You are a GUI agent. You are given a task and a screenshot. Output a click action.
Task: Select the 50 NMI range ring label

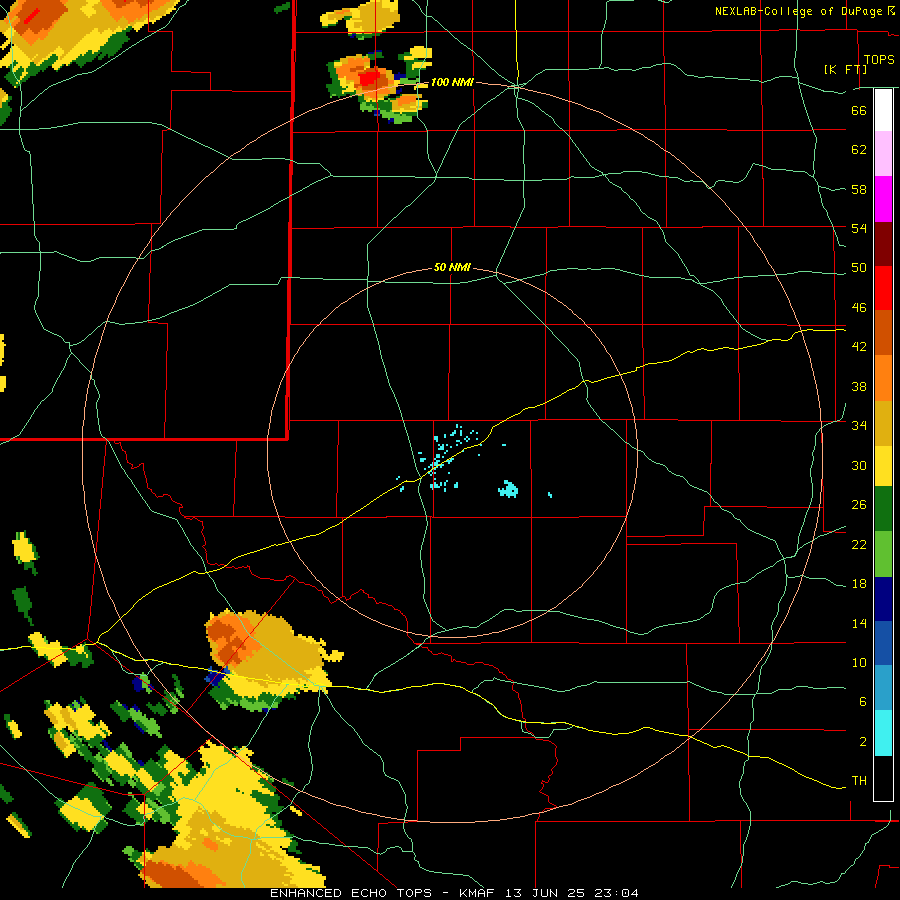[452, 267]
